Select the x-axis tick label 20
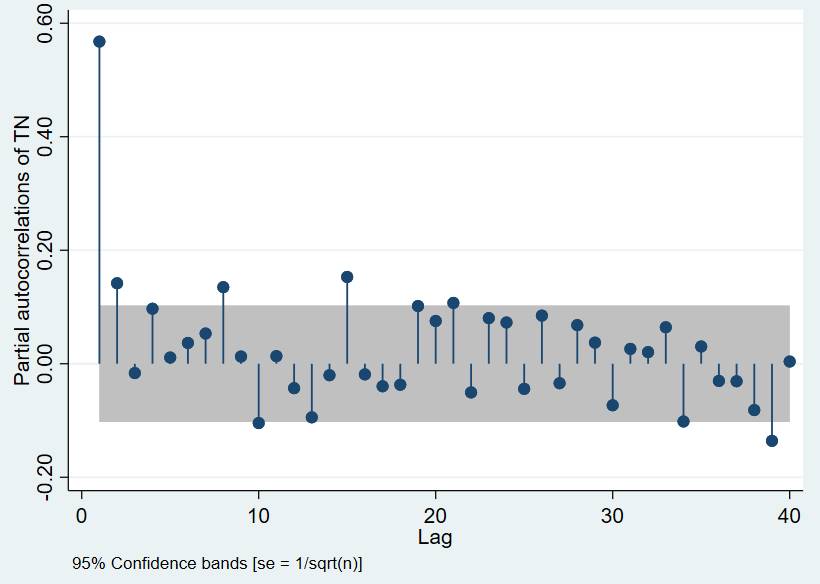The height and width of the screenshot is (584, 820). coord(435,515)
